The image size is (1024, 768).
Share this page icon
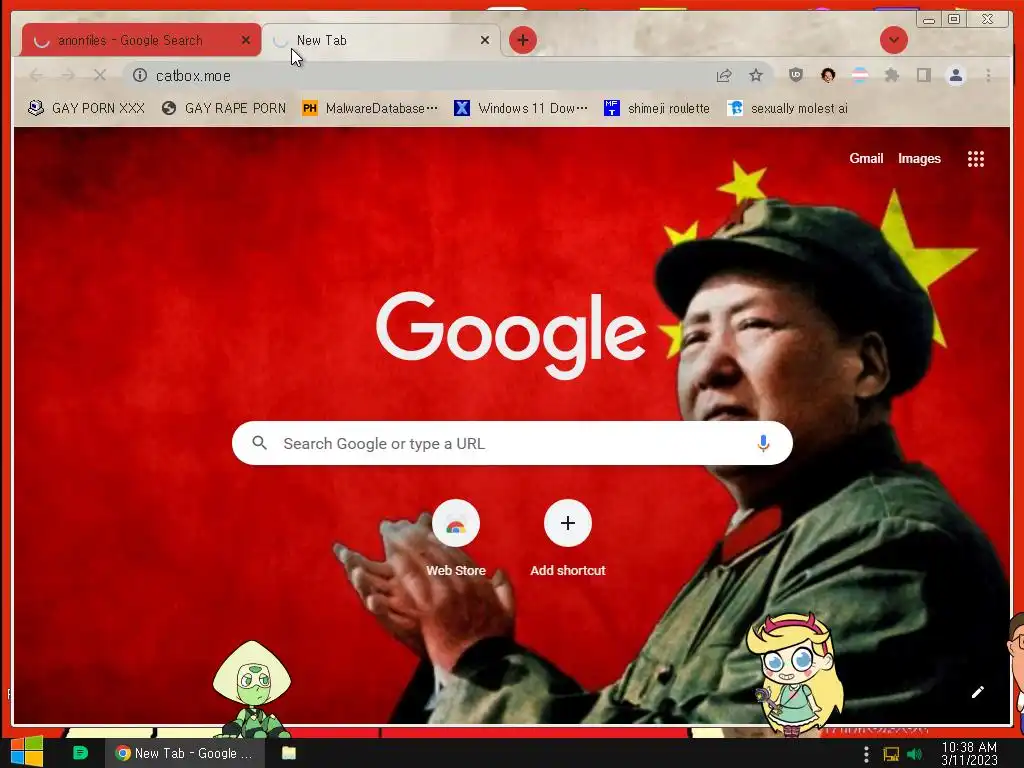724,76
